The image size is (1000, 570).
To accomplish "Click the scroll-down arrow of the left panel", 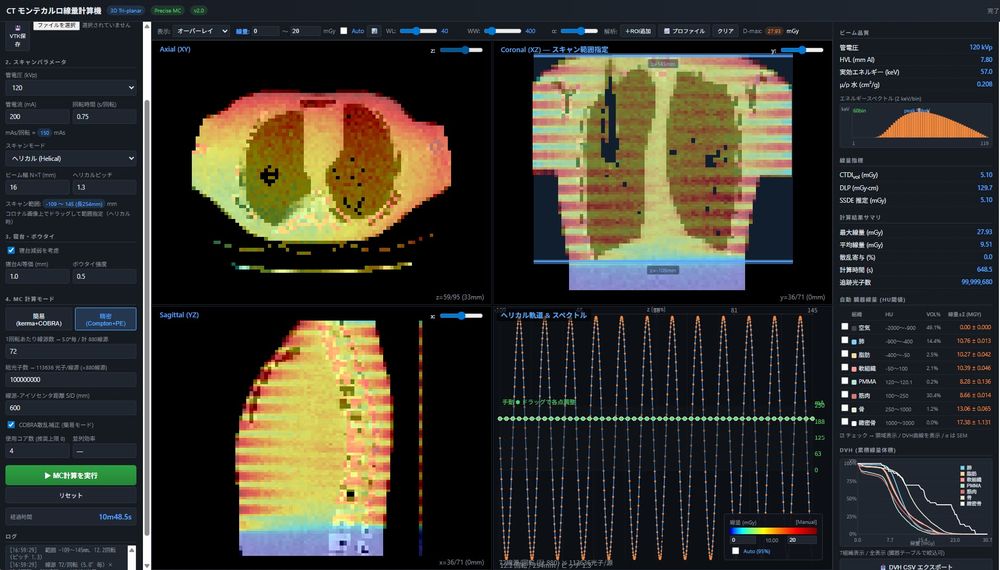I will click(x=147, y=566).
